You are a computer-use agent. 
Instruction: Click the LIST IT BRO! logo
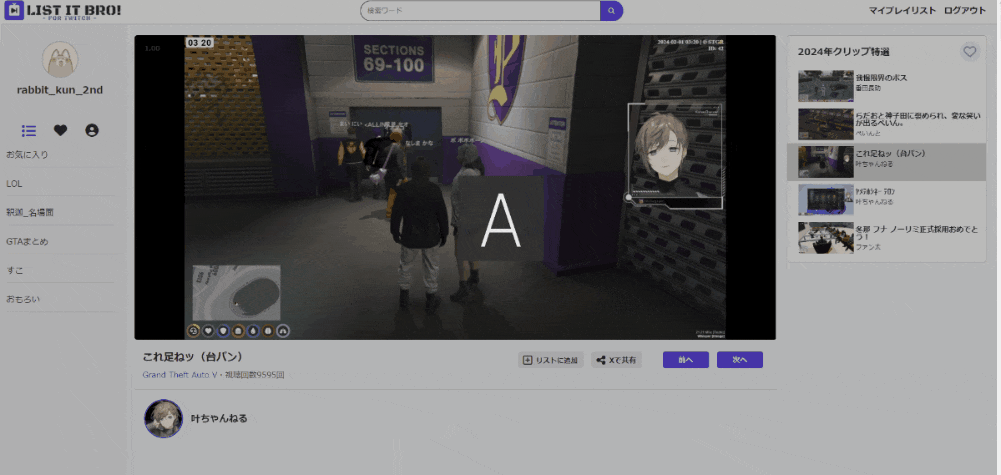tap(63, 11)
